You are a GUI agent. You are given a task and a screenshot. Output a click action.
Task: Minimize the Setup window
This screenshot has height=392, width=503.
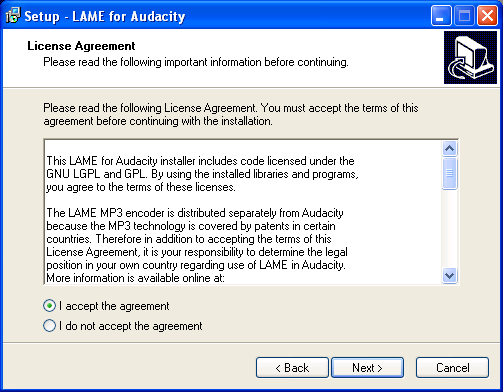[x=441, y=16]
